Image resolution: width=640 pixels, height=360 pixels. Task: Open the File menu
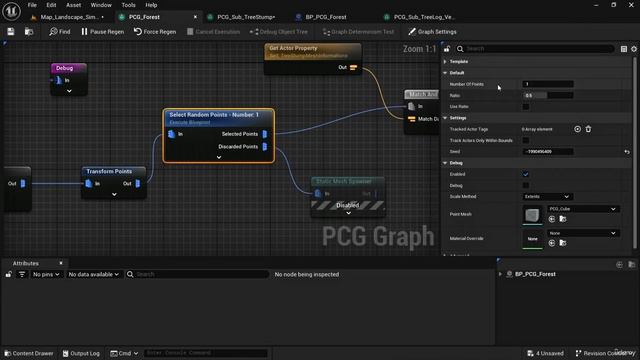[32, 5]
